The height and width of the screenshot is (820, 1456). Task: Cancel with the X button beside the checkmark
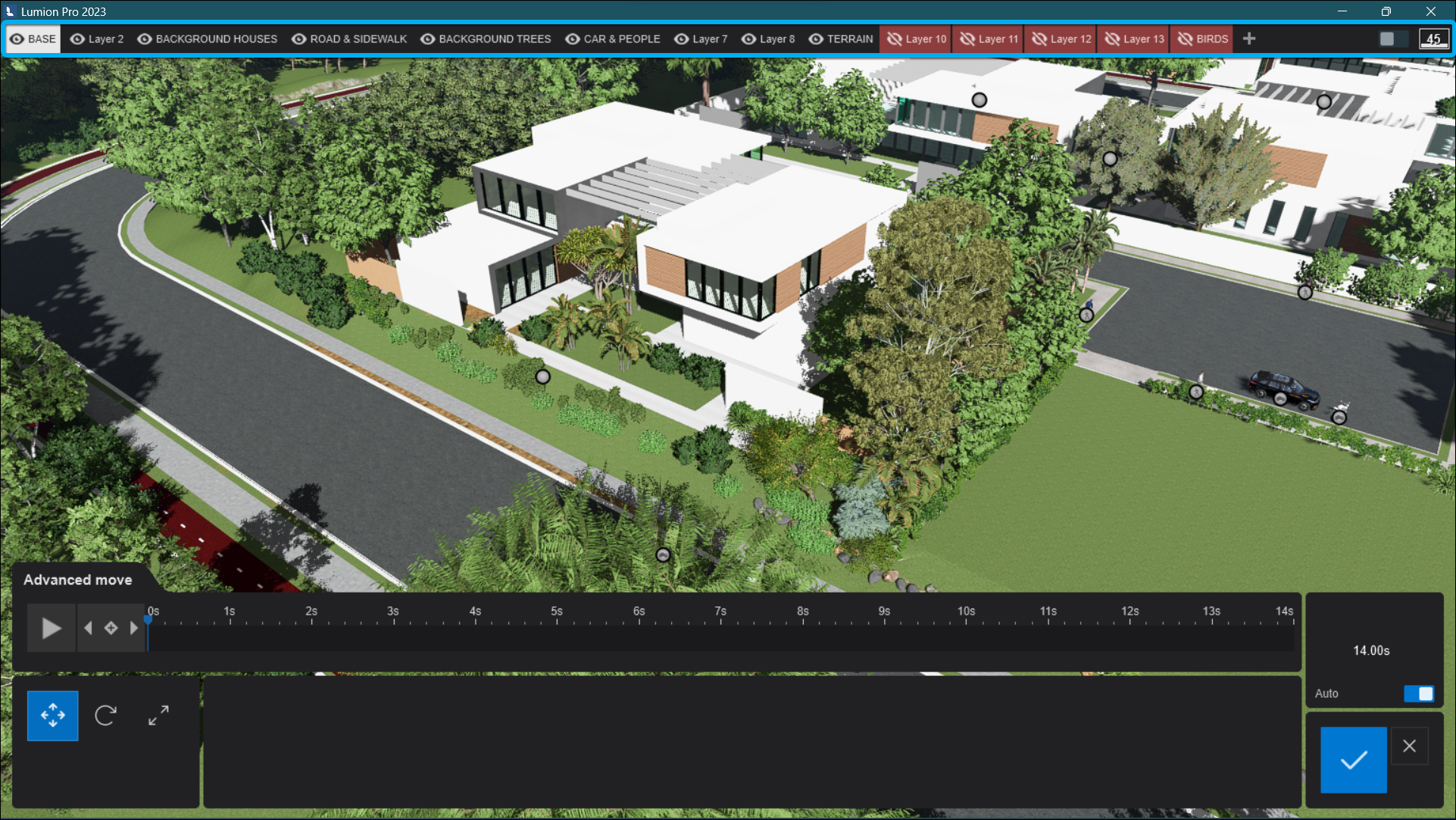1409,746
